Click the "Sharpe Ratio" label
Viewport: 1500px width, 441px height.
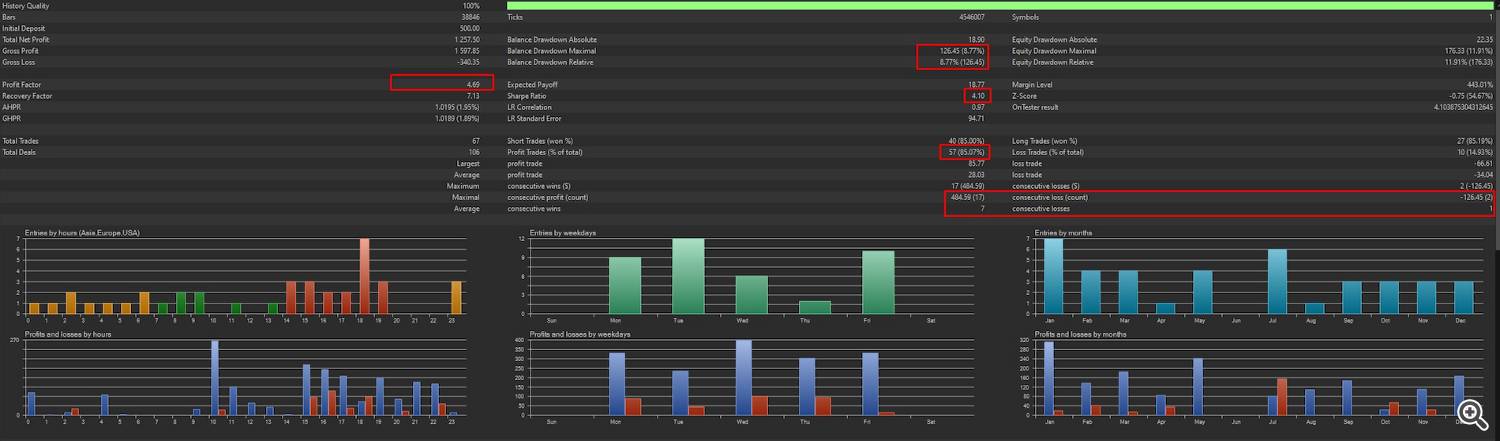[525, 96]
